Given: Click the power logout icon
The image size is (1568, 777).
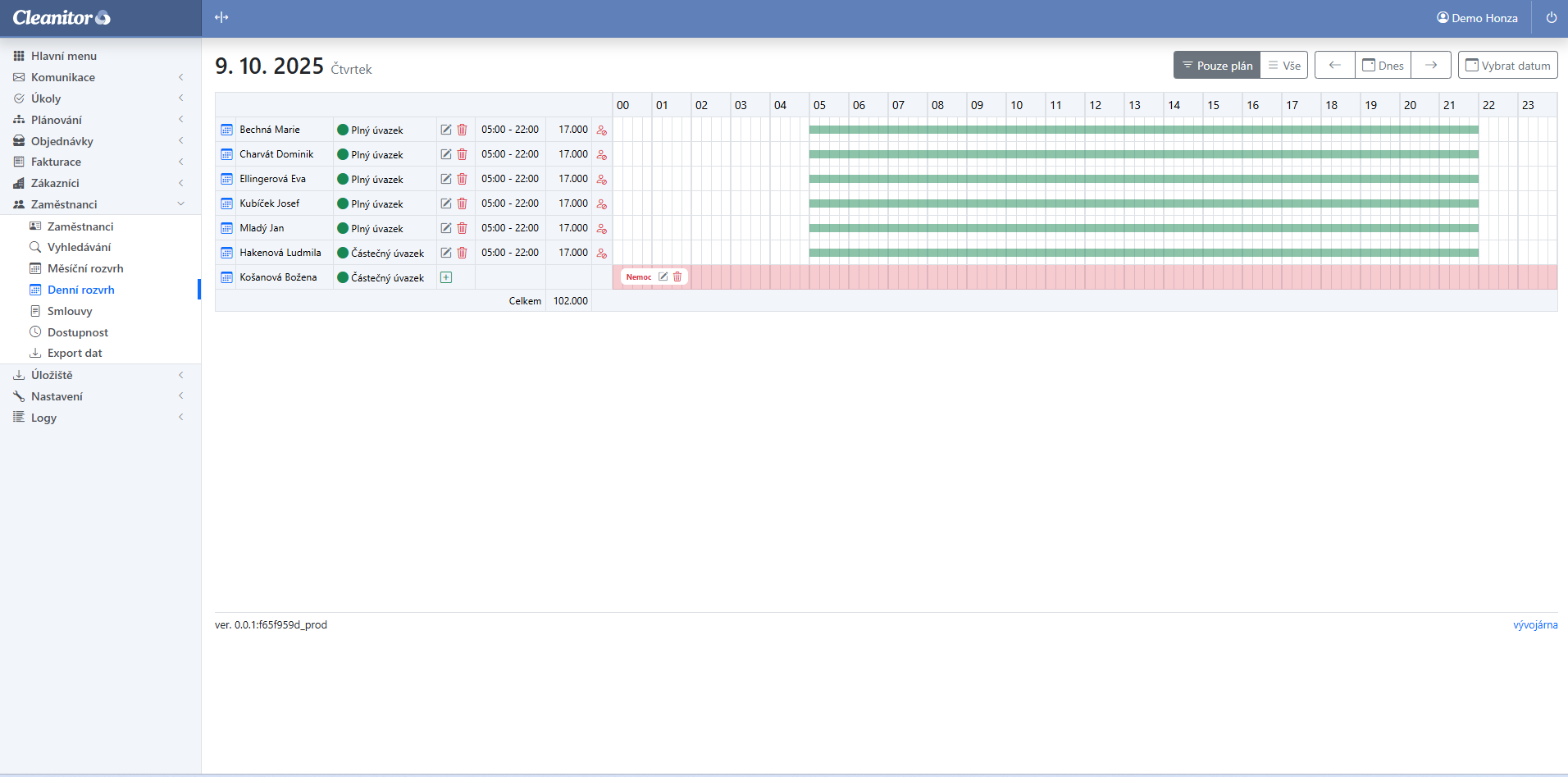Looking at the screenshot, I should pyautogui.click(x=1551, y=18).
